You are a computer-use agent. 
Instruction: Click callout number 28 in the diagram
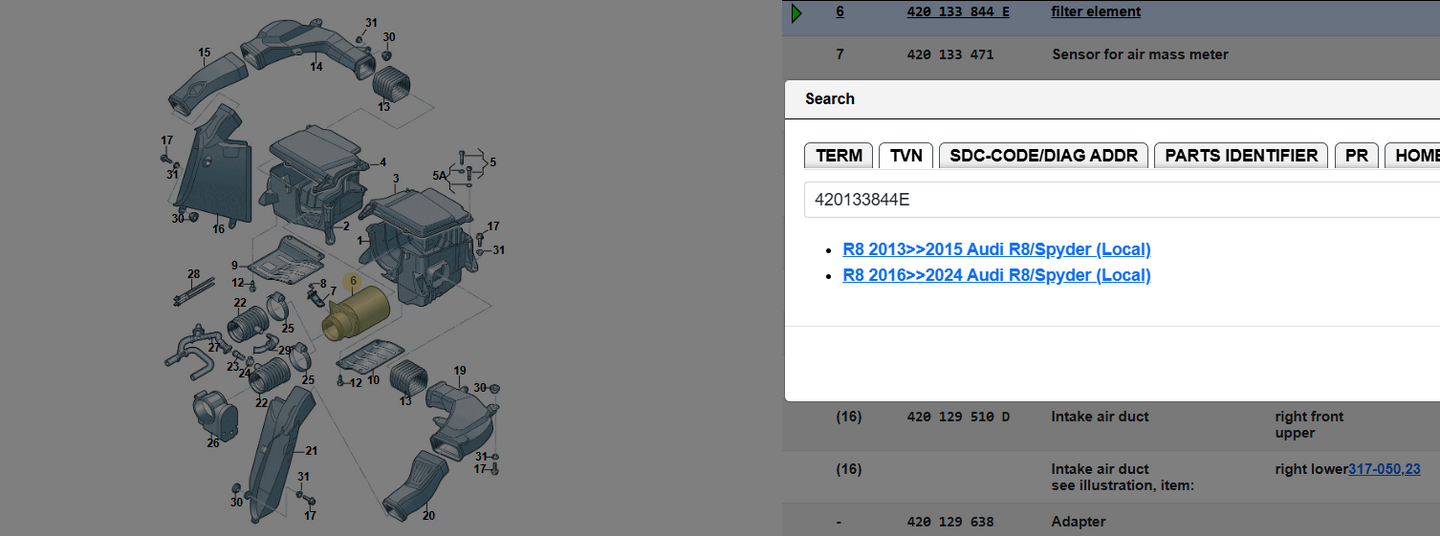pyautogui.click(x=194, y=273)
